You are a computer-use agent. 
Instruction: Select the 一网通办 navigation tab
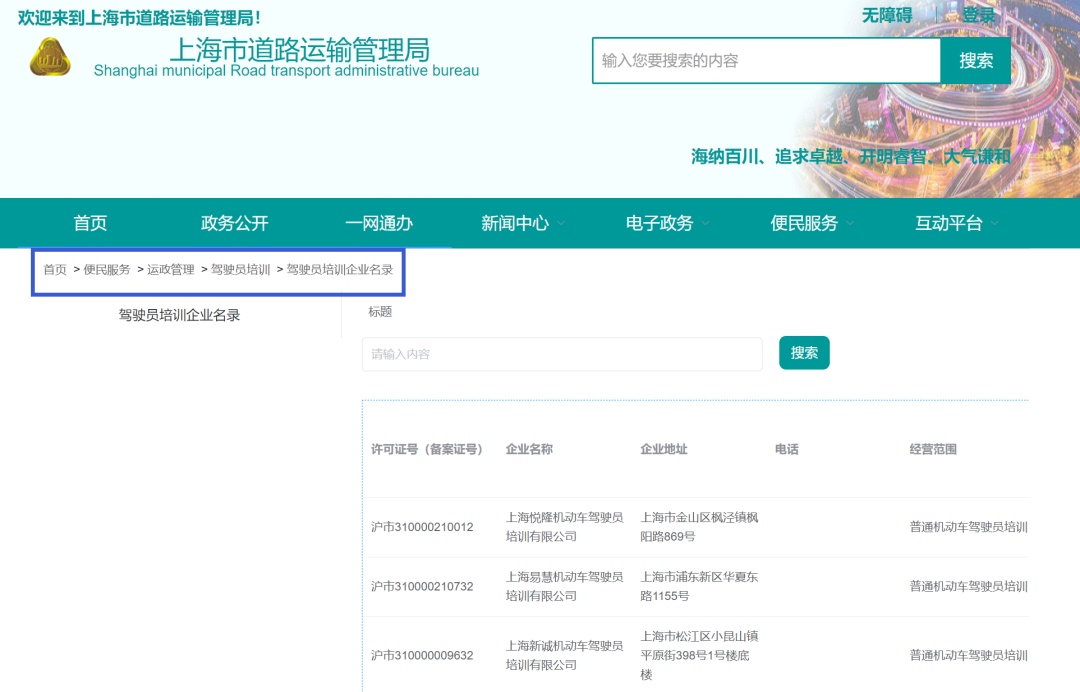coord(379,223)
